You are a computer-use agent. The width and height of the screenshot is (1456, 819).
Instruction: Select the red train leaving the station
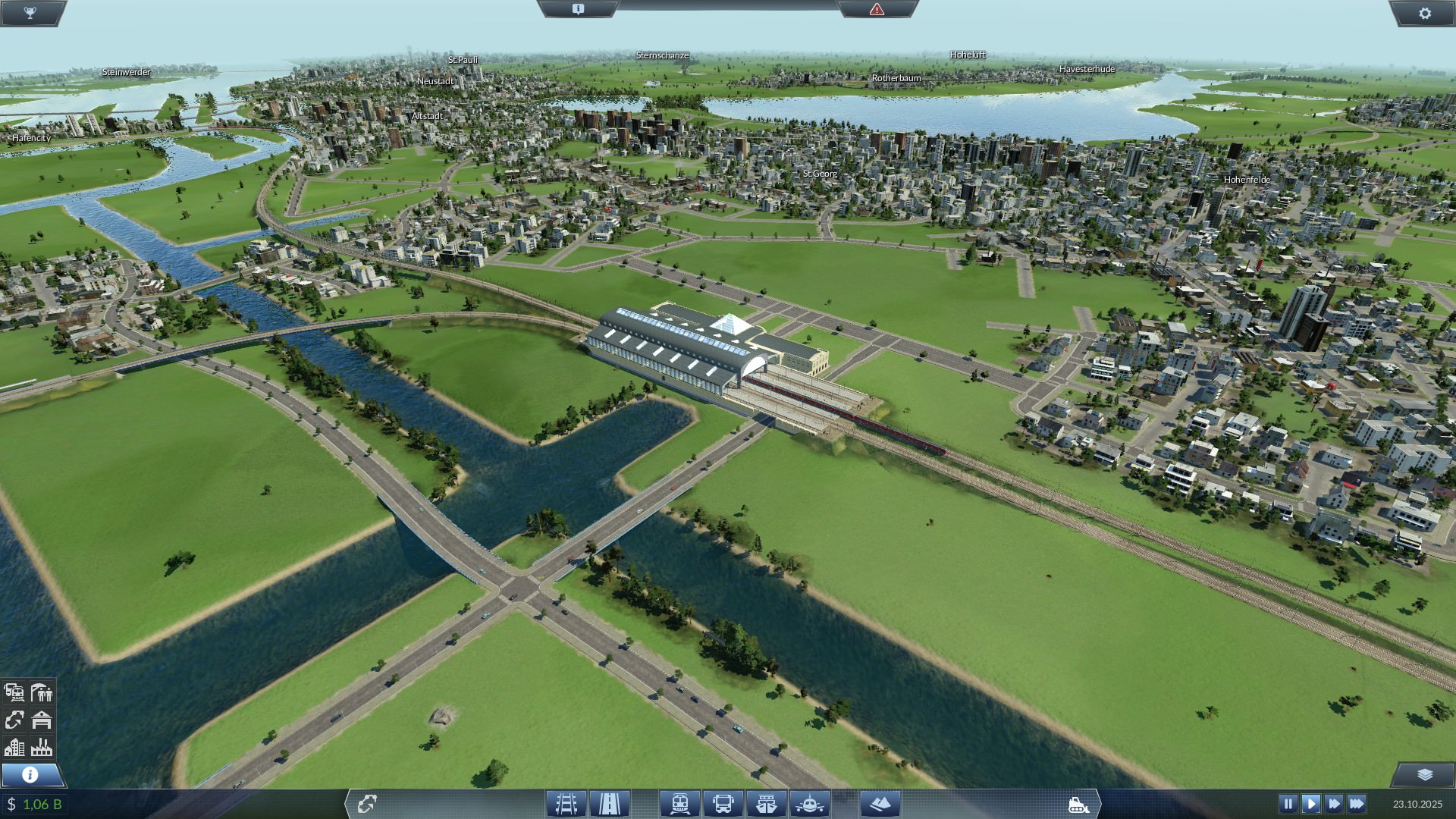(x=872, y=423)
